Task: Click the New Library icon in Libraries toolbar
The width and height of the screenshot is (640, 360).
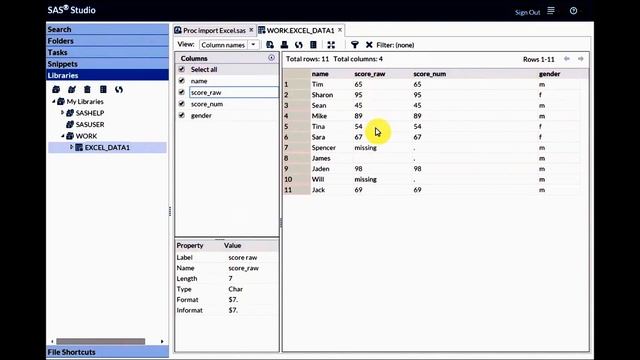Action: [56, 89]
